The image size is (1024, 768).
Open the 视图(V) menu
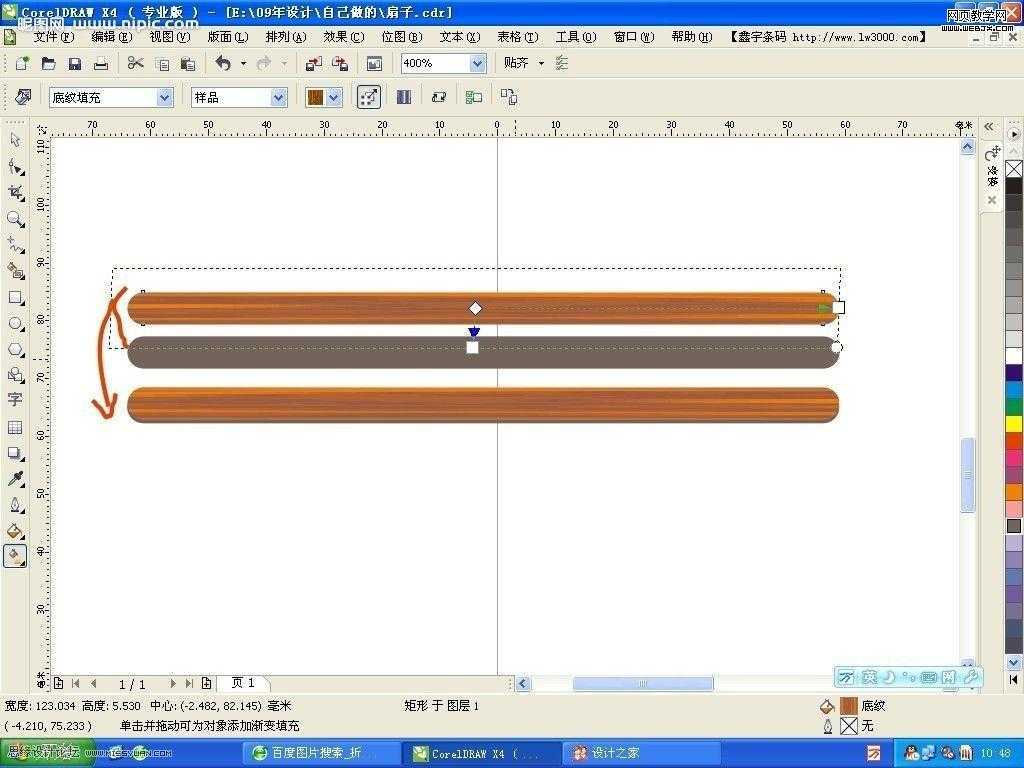click(170, 37)
